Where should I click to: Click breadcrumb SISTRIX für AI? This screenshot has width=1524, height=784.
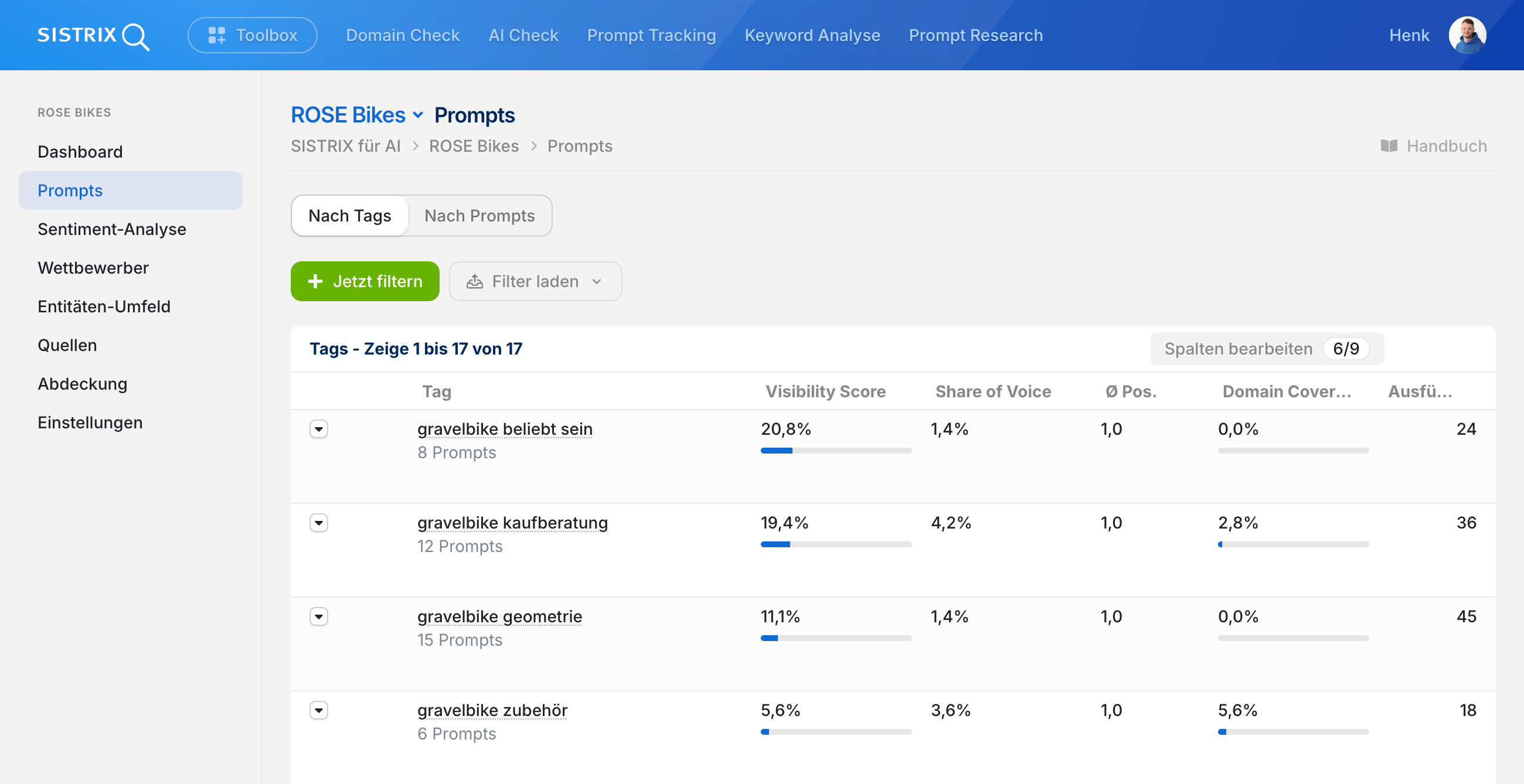point(345,146)
